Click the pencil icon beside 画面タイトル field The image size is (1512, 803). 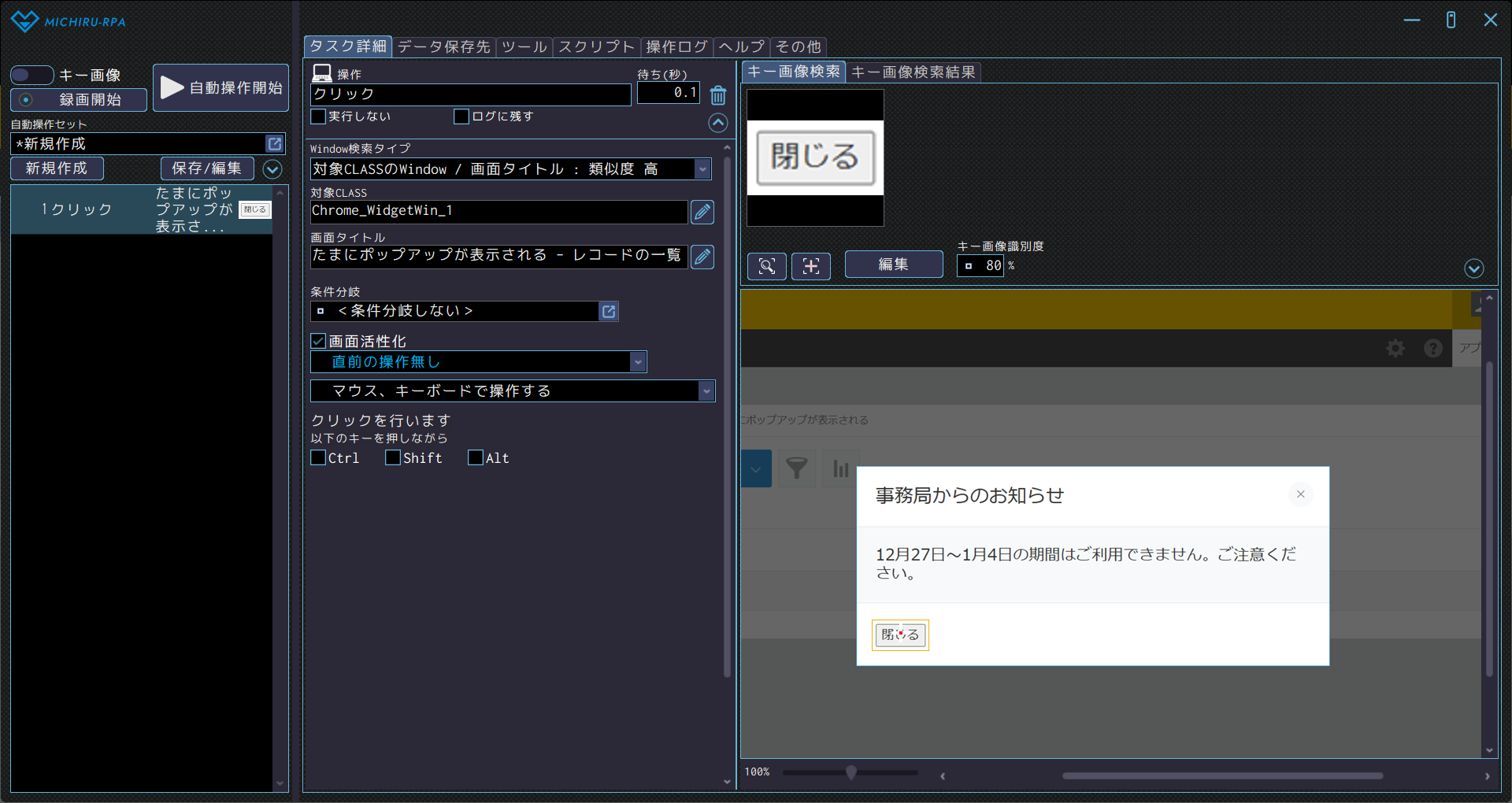pyautogui.click(x=702, y=257)
